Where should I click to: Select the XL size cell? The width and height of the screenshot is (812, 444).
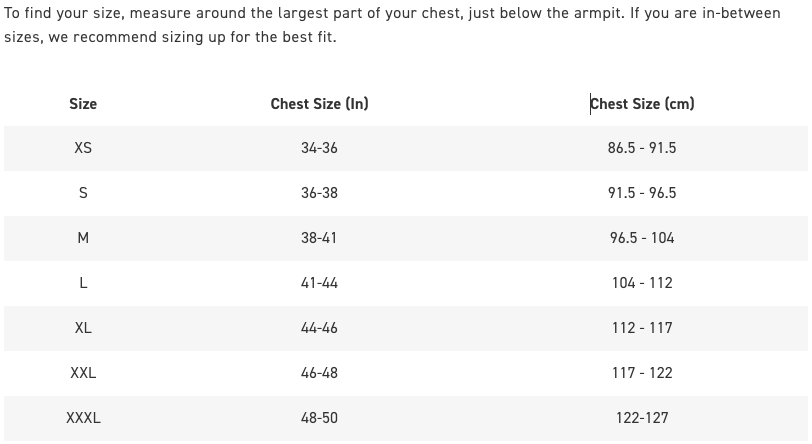click(x=83, y=328)
